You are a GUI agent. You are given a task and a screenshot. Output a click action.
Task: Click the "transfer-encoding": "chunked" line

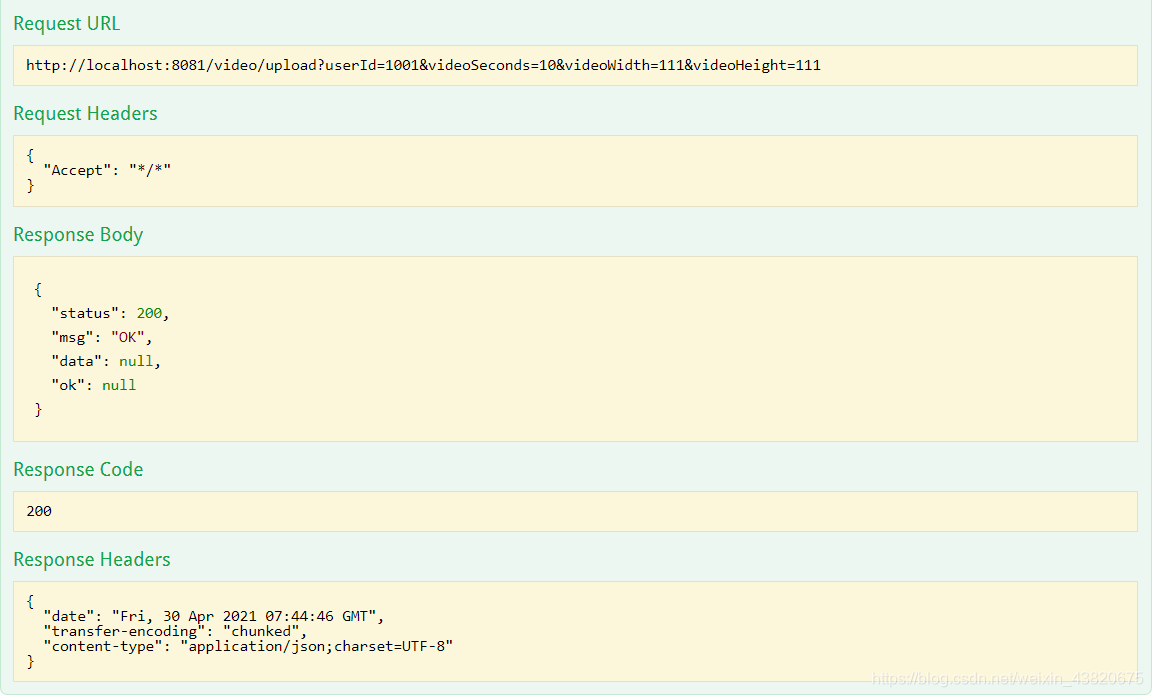(175, 632)
